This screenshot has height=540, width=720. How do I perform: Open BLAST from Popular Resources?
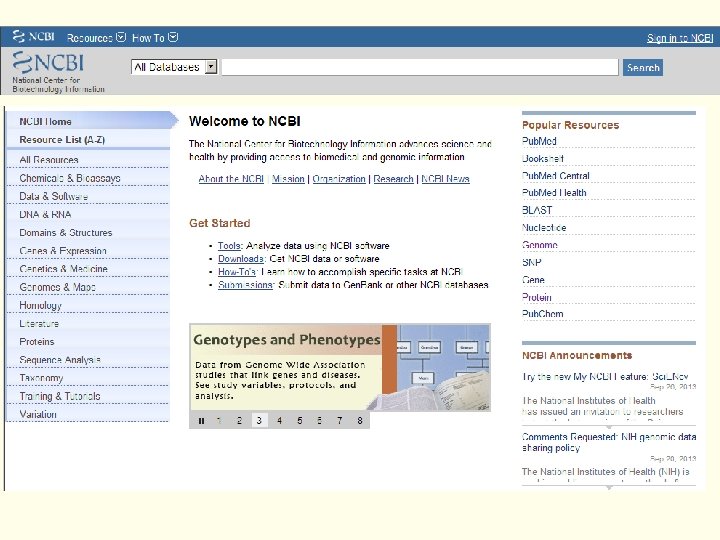(537, 211)
